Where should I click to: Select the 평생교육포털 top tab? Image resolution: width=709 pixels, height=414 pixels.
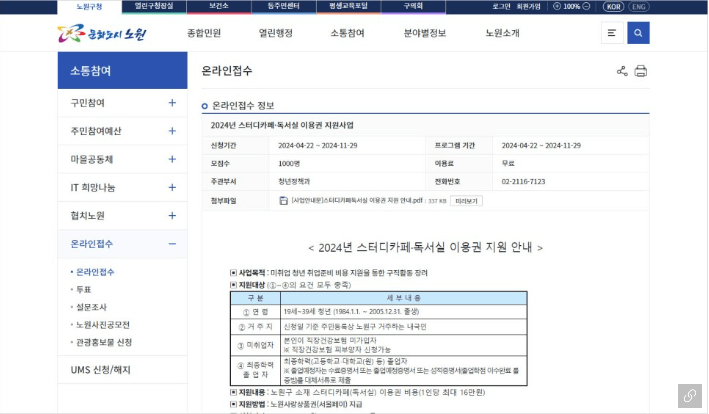(x=348, y=6)
